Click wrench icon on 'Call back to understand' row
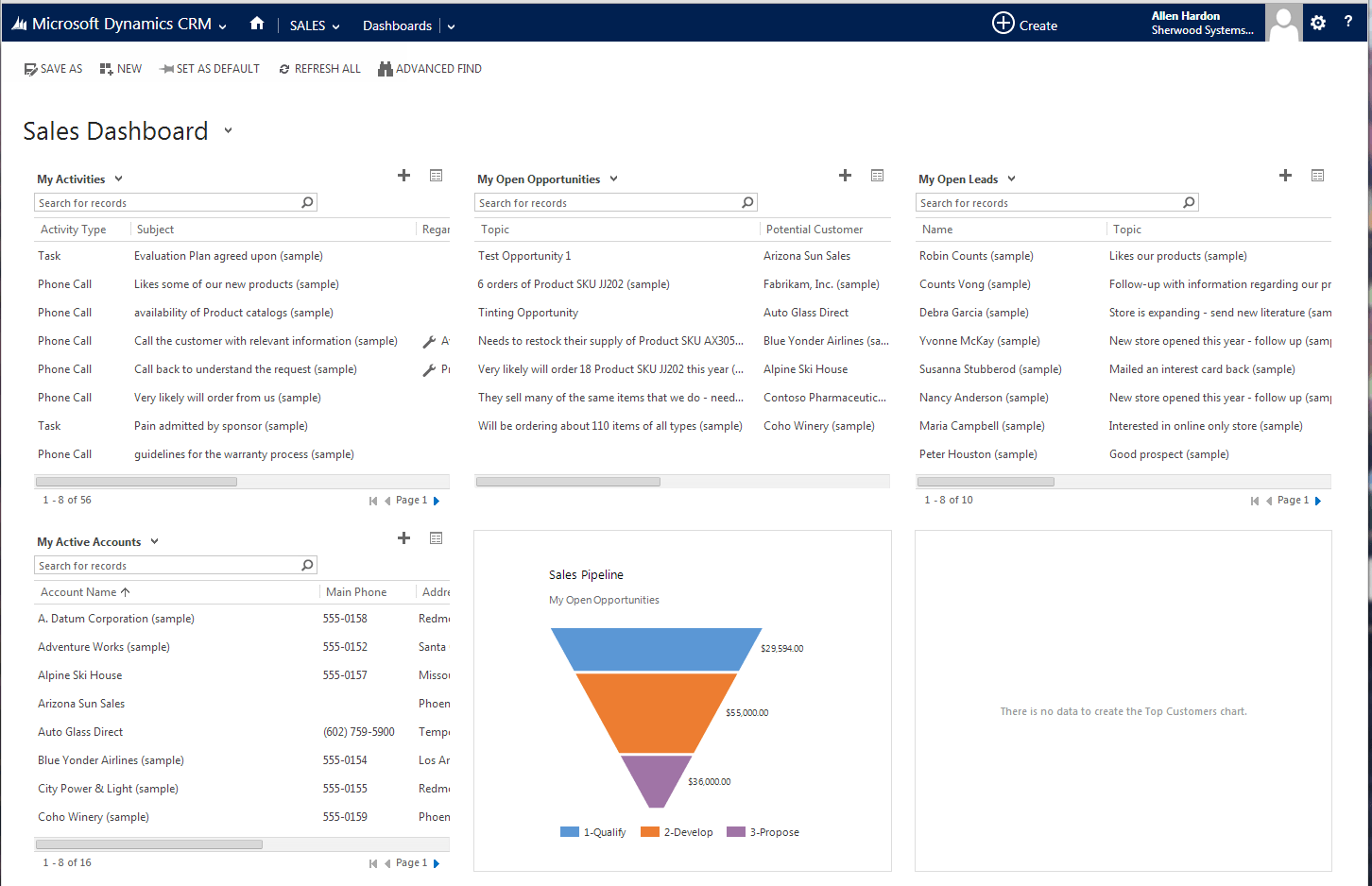1372x886 pixels. [429, 369]
